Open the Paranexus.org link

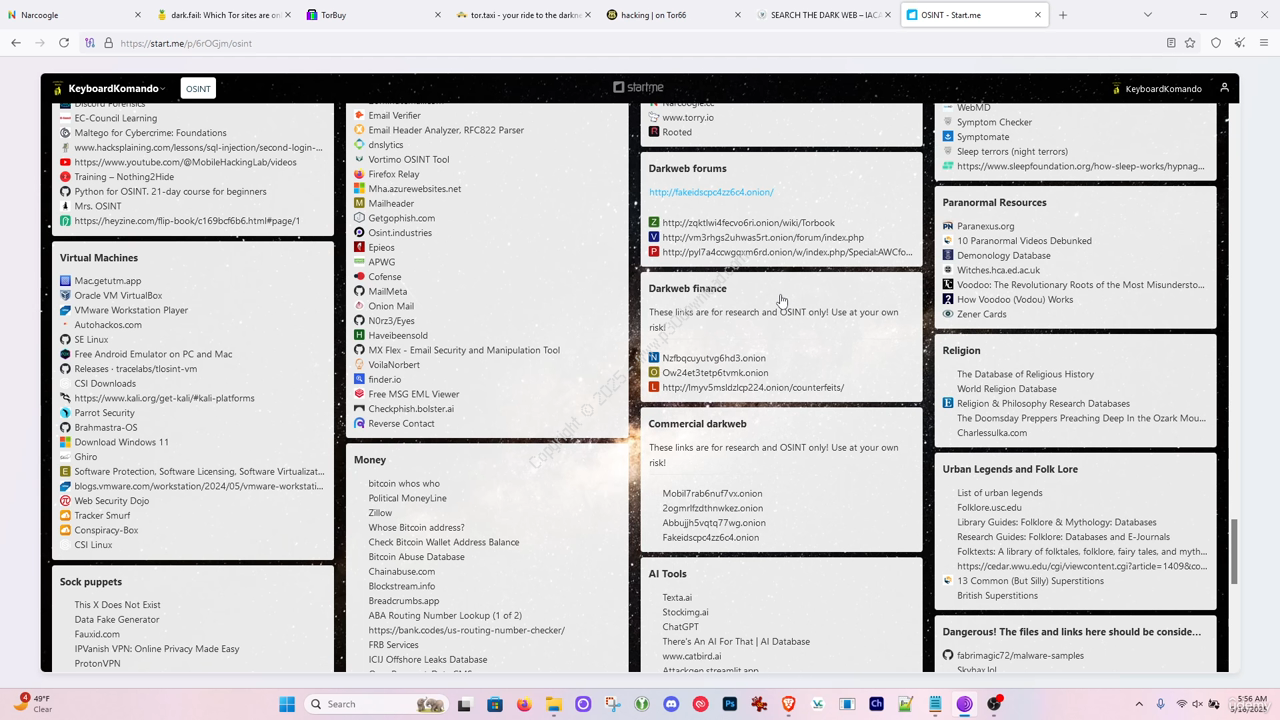[x=985, y=226]
